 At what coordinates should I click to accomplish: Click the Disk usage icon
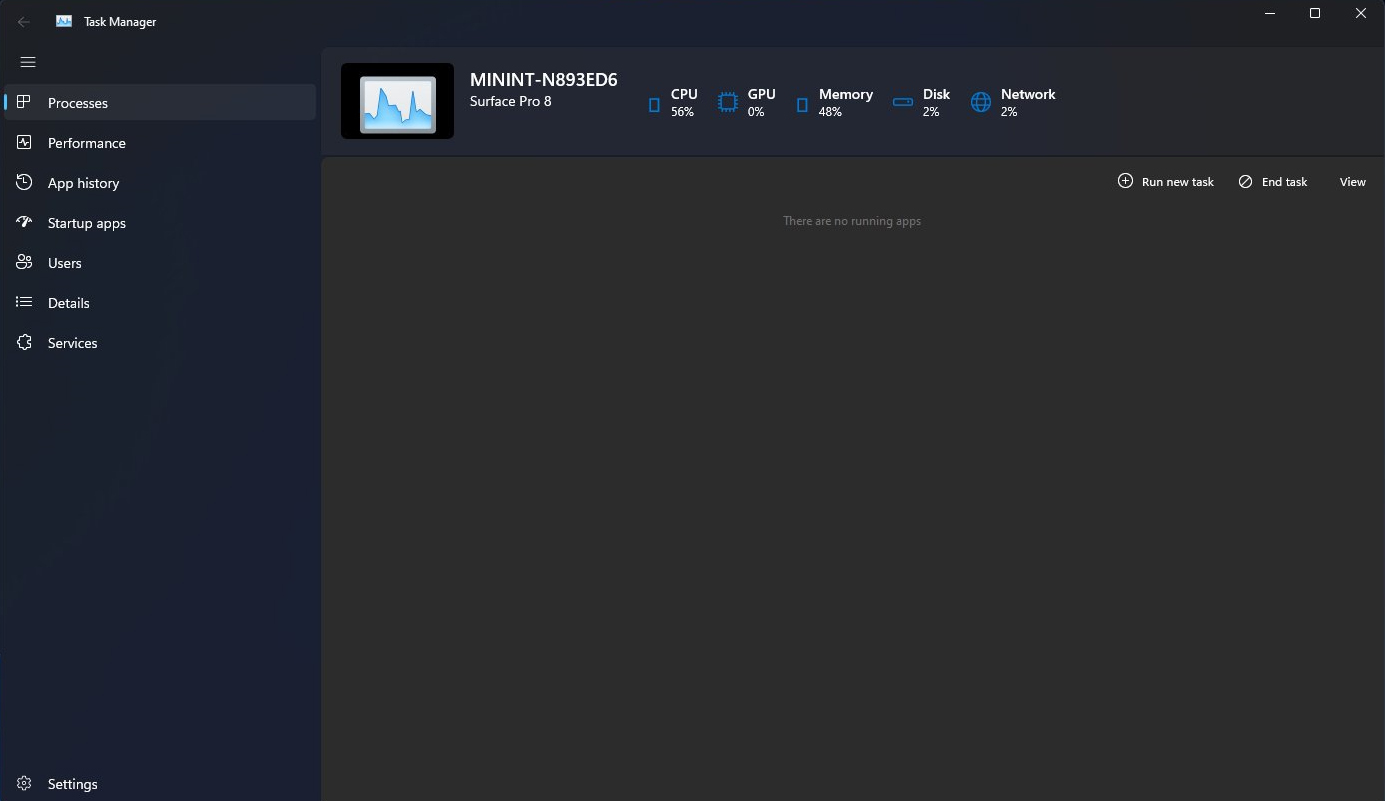click(x=903, y=102)
